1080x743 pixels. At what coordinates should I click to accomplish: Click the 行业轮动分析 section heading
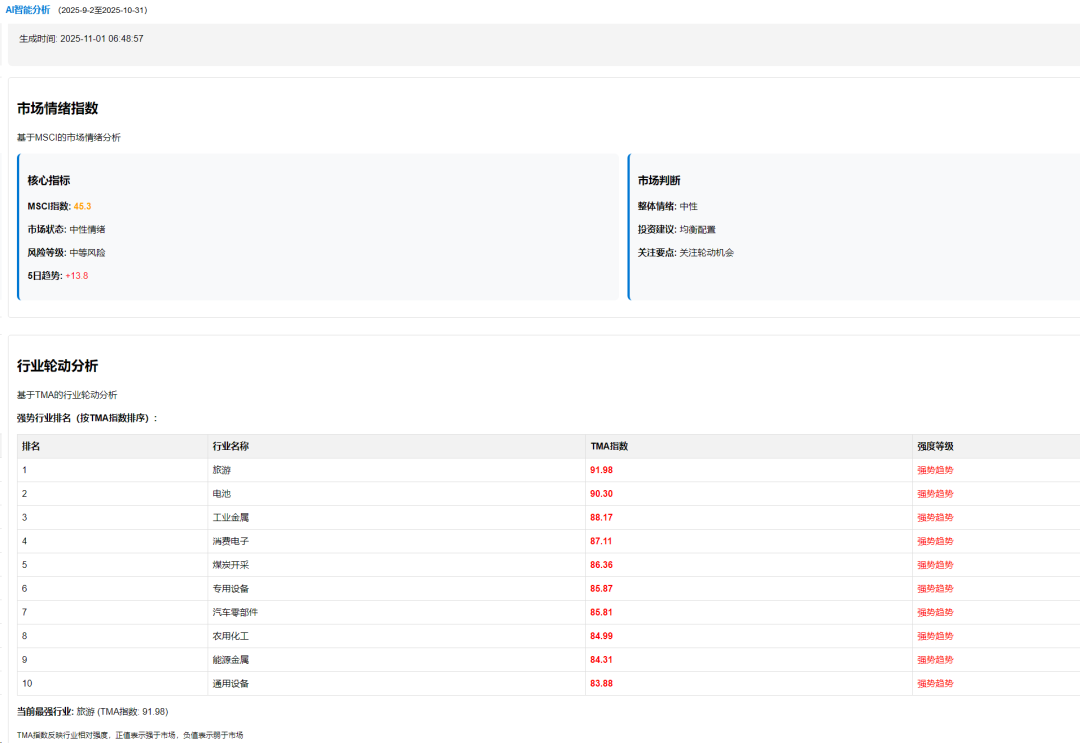tap(57, 366)
